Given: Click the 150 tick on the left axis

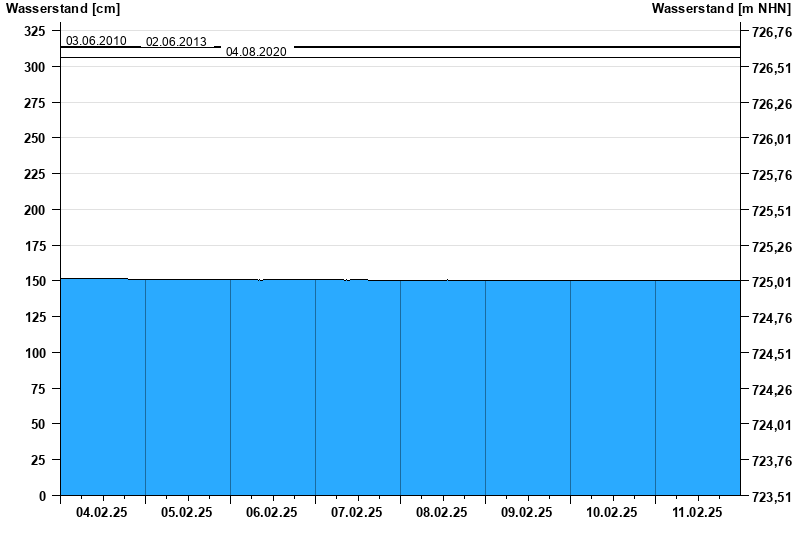Looking at the screenshot, I should click(34, 281).
